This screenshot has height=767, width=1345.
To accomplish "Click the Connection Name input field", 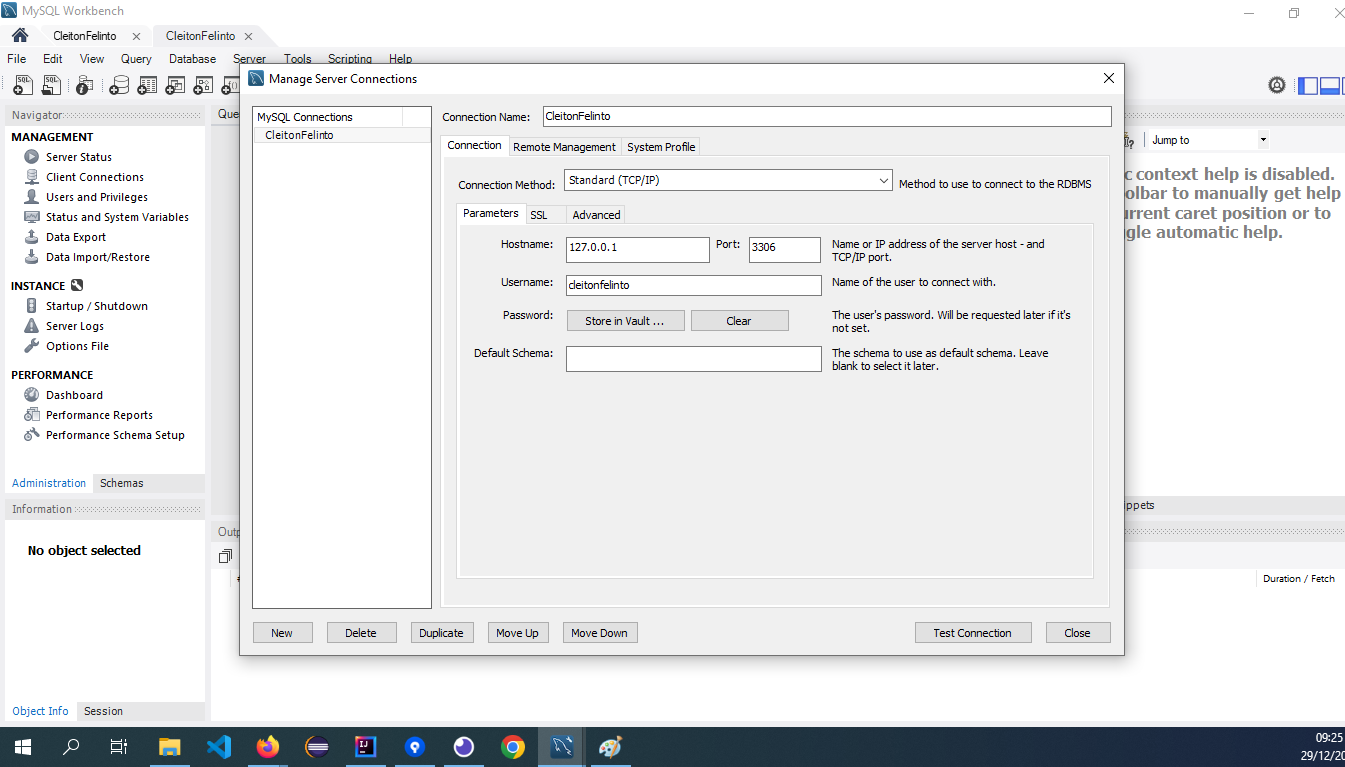I will [x=826, y=116].
